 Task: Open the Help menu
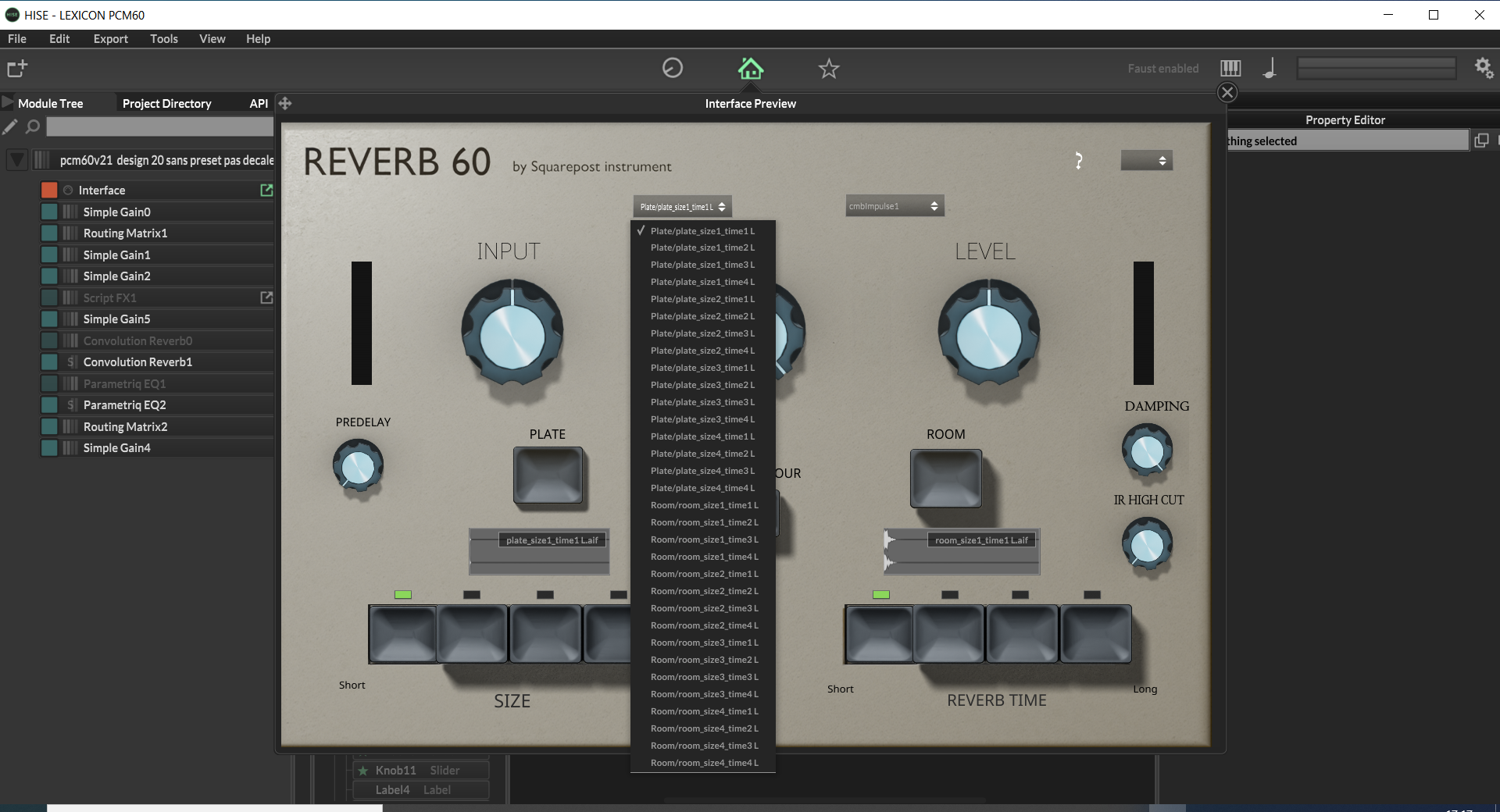[x=259, y=39]
